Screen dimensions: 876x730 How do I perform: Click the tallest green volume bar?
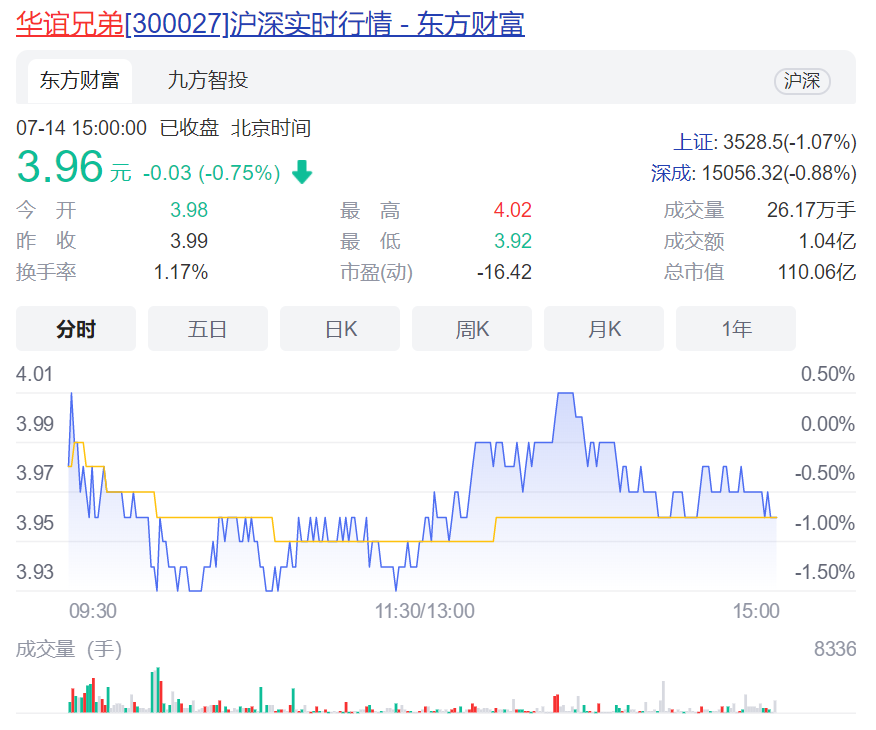pyautogui.click(x=158, y=689)
